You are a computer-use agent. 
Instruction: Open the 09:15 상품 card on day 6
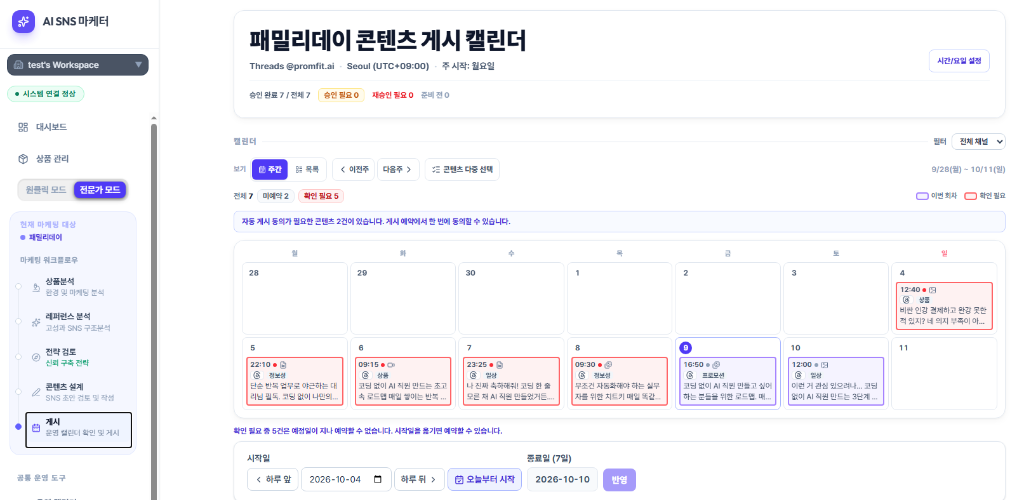click(403, 381)
